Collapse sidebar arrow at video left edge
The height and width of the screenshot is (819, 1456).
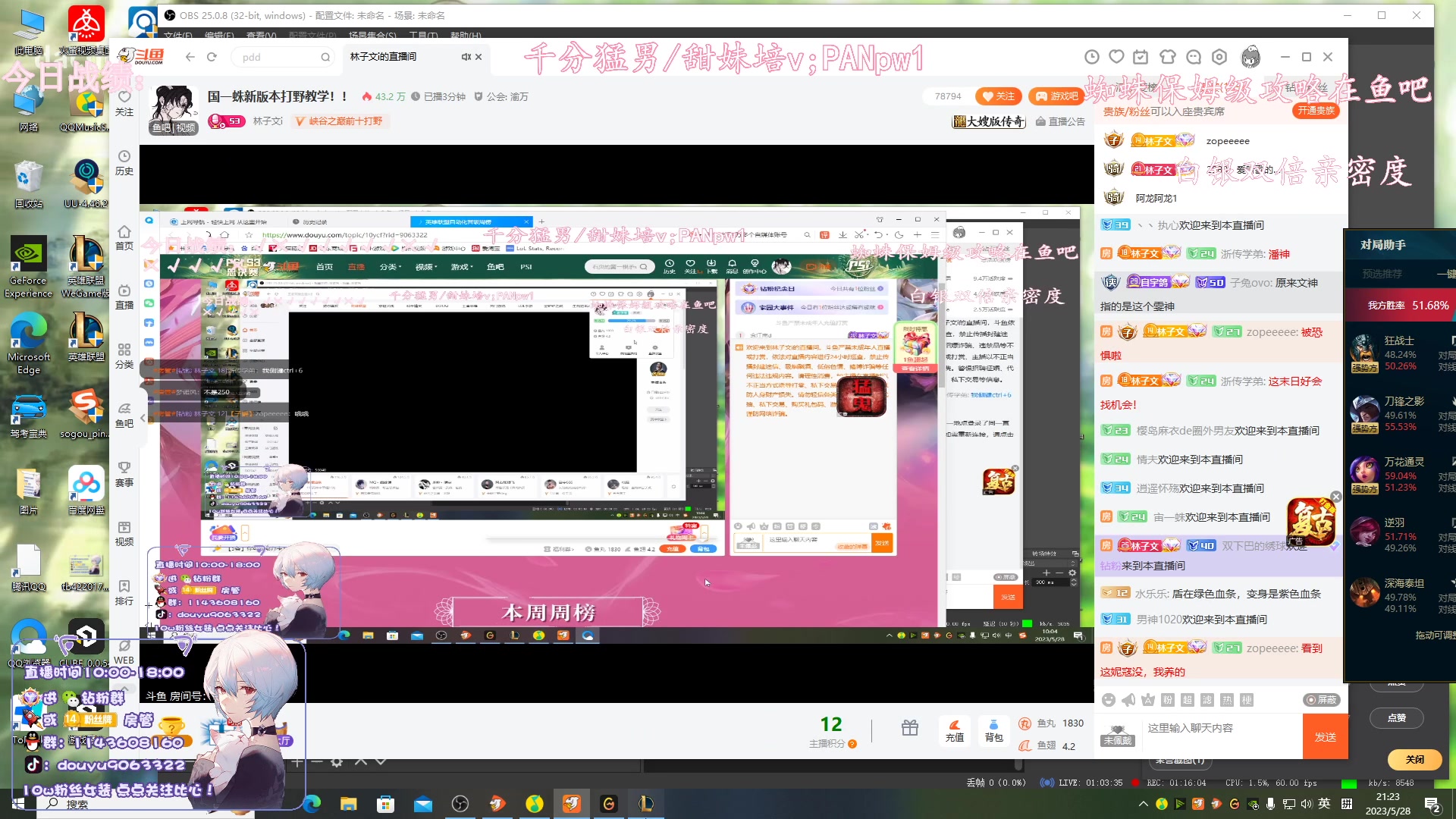[143, 418]
